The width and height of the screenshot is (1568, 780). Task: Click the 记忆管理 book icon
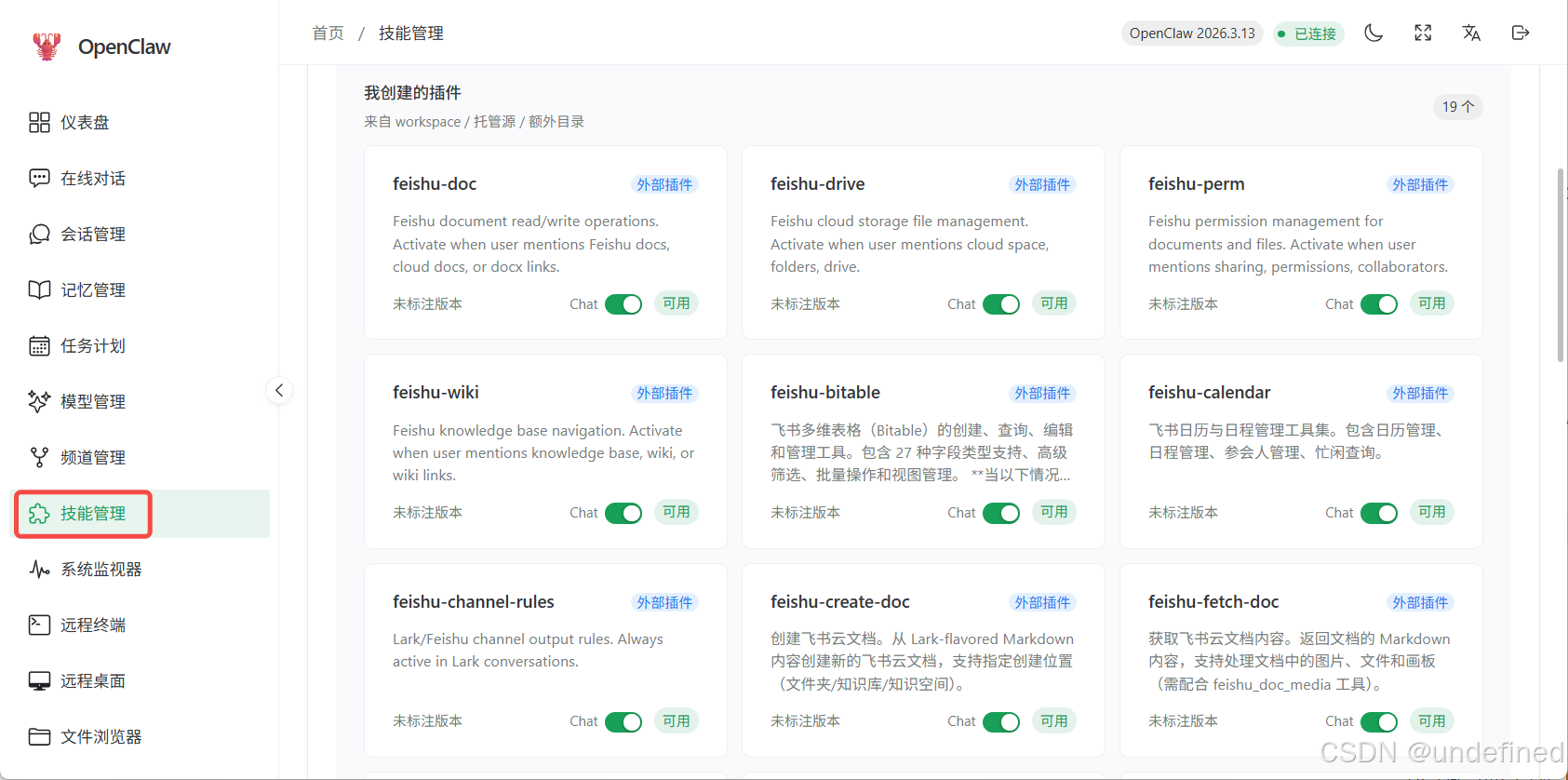click(x=39, y=290)
